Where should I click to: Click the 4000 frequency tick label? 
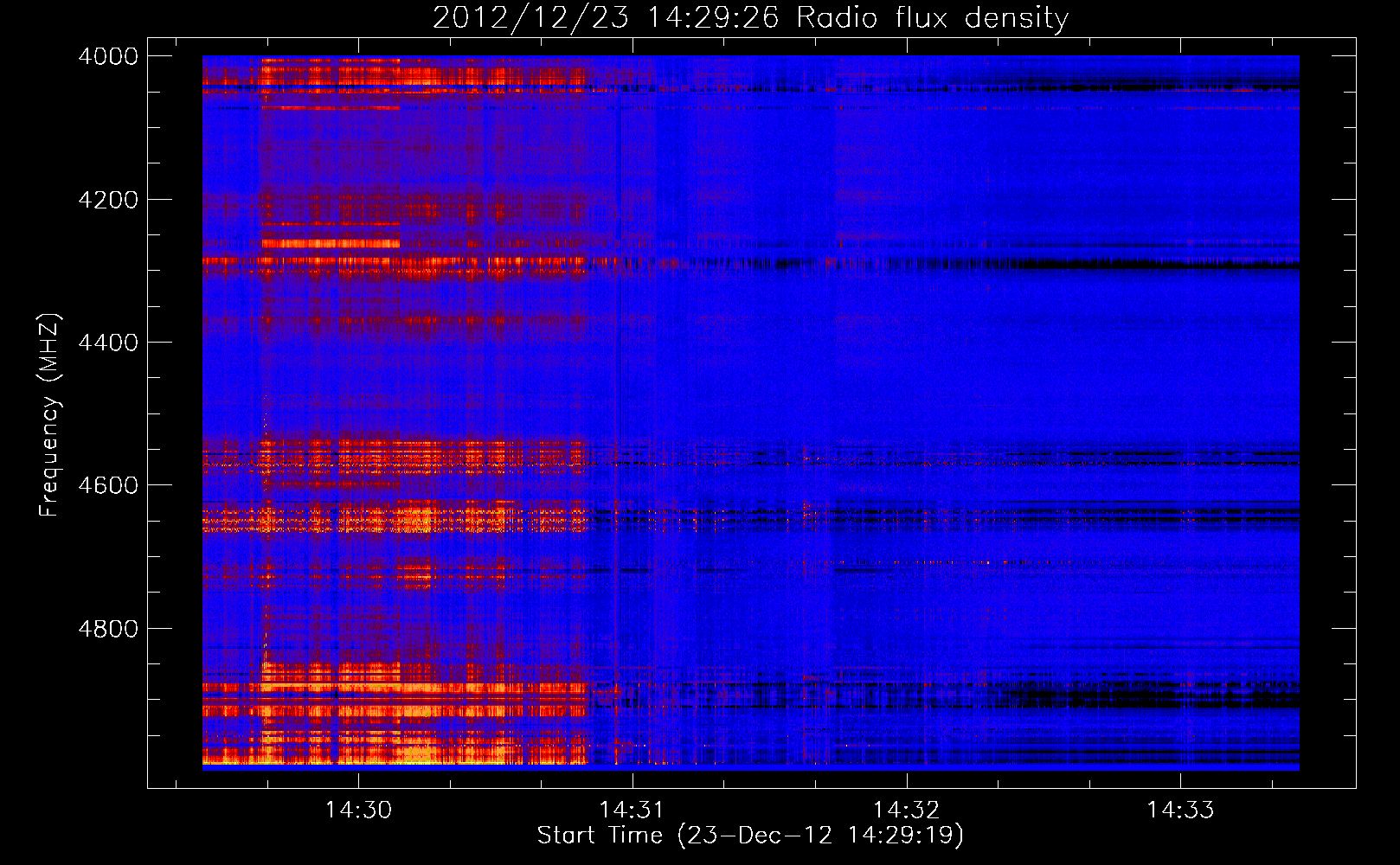click(x=108, y=56)
